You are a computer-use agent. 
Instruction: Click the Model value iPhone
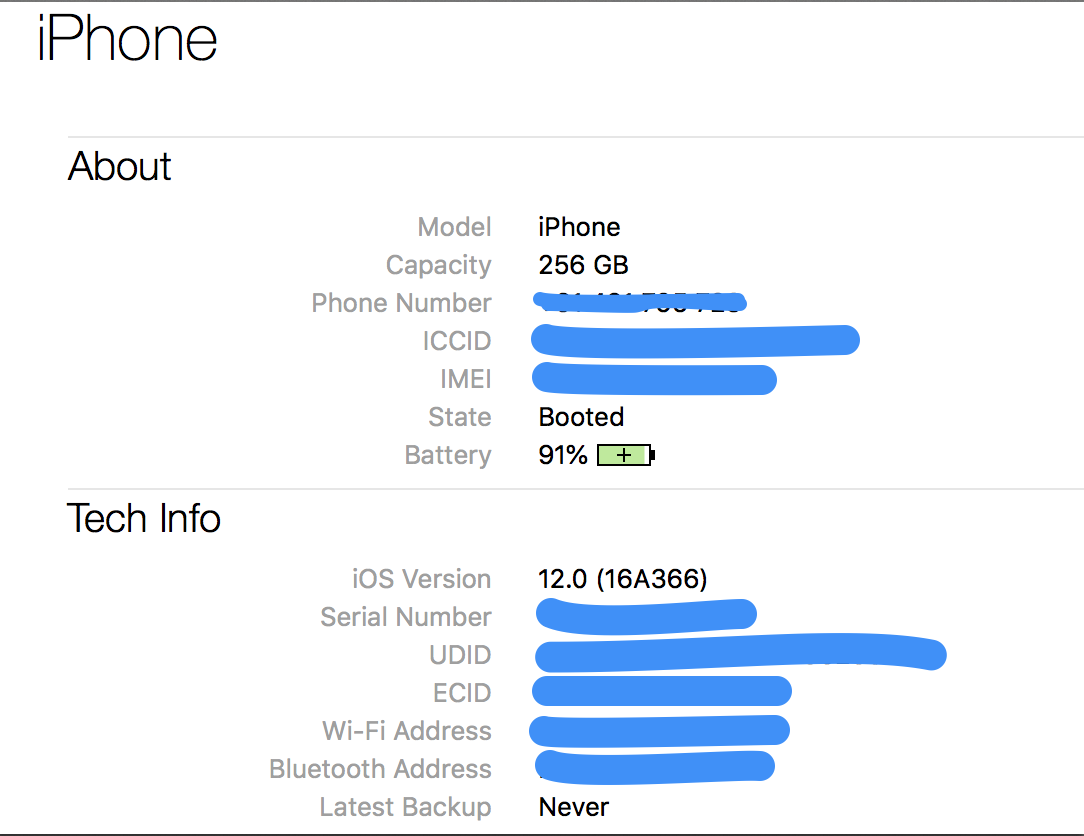(x=579, y=227)
